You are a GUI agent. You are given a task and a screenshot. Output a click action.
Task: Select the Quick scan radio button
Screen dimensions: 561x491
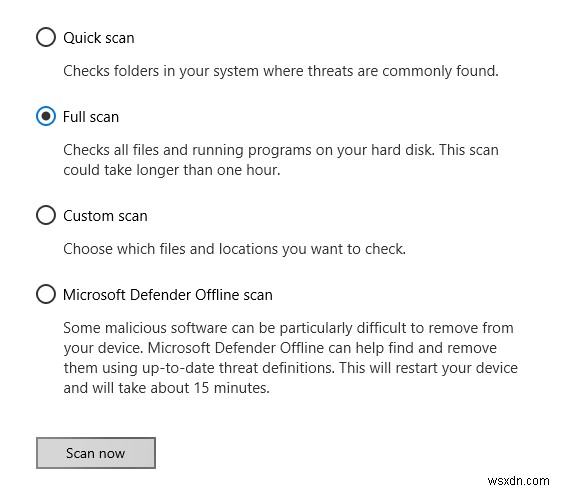[x=46, y=37]
